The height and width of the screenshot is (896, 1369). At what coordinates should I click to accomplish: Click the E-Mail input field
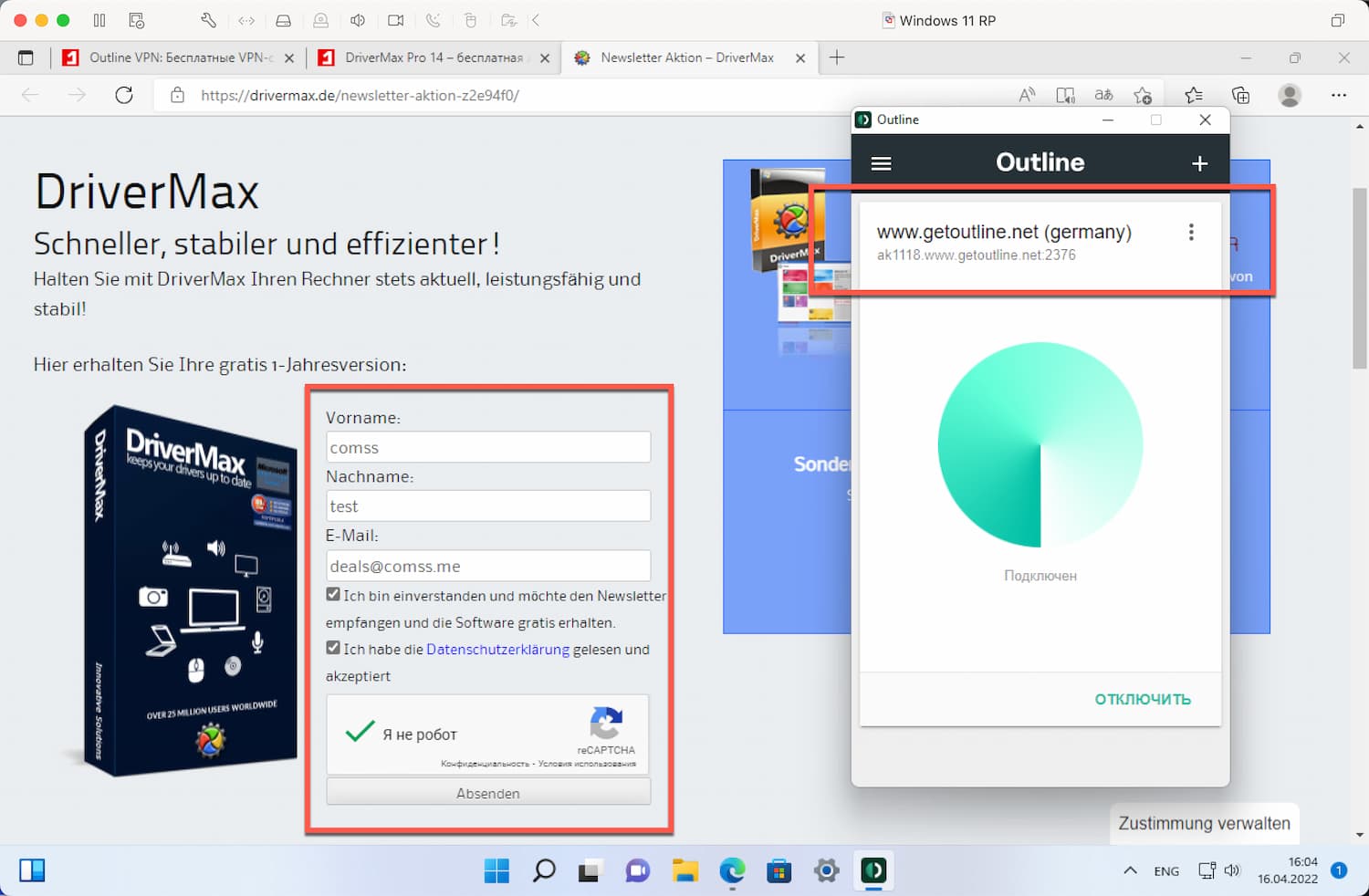[x=488, y=566]
